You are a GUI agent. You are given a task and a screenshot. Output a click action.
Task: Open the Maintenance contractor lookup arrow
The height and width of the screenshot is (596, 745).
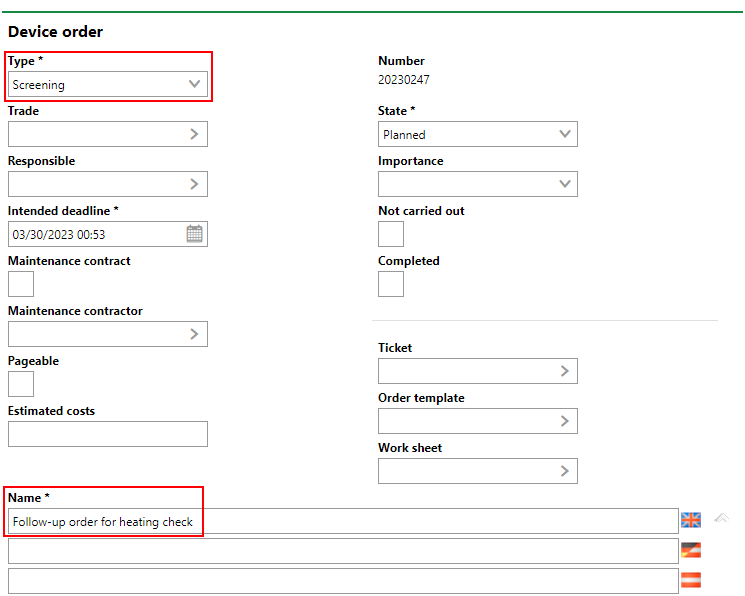[194, 334]
